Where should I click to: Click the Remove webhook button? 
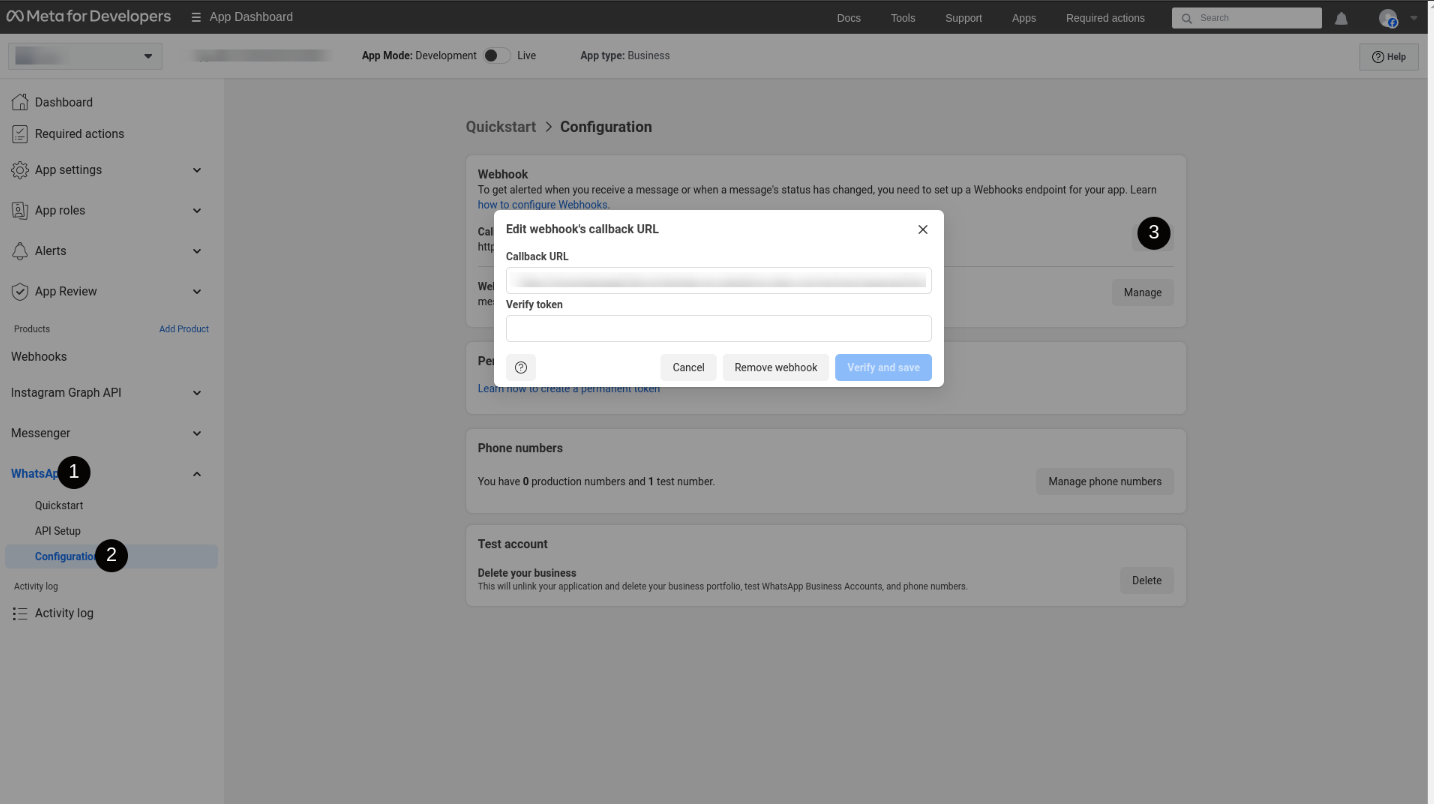pyautogui.click(x=776, y=367)
